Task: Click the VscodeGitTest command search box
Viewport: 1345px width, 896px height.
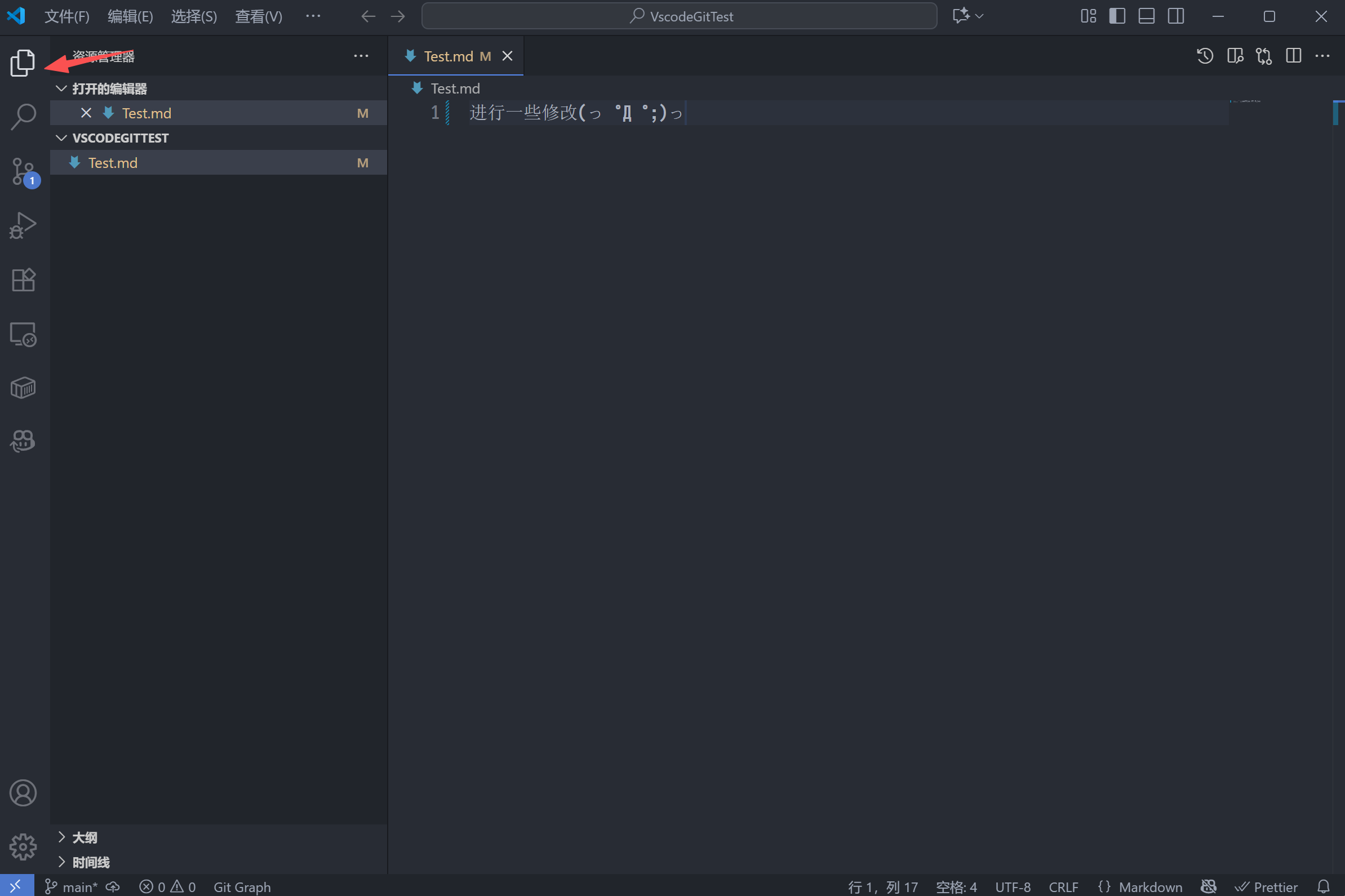Action: [x=679, y=16]
